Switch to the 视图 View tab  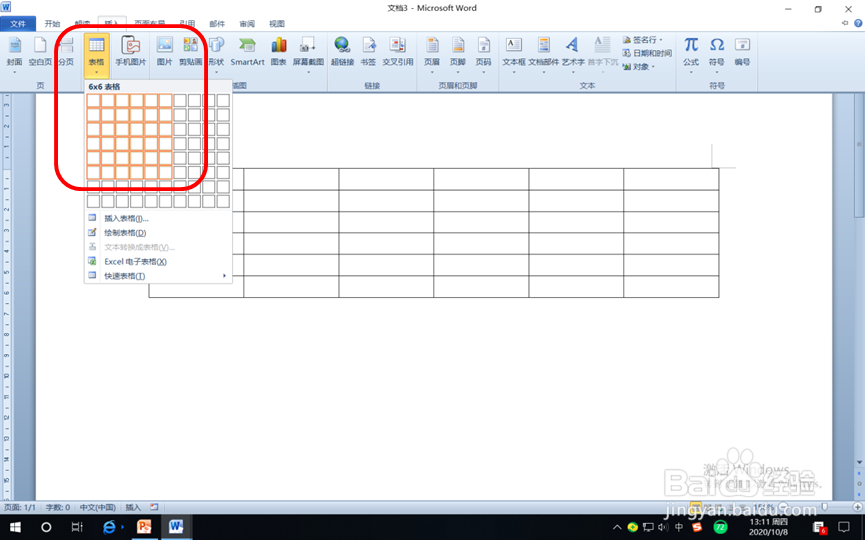[276, 24]
